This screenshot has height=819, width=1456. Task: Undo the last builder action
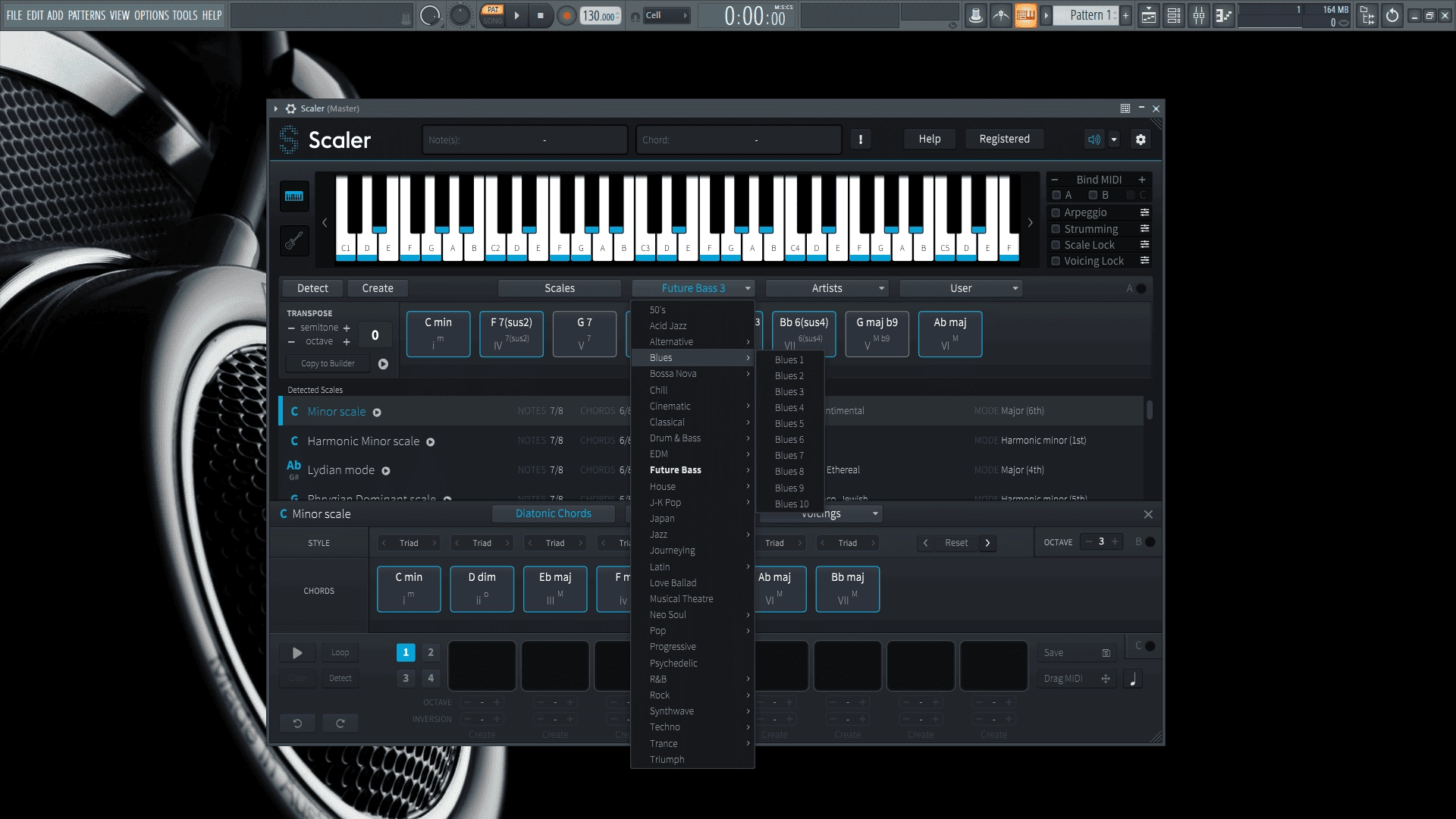coord(297,723)
